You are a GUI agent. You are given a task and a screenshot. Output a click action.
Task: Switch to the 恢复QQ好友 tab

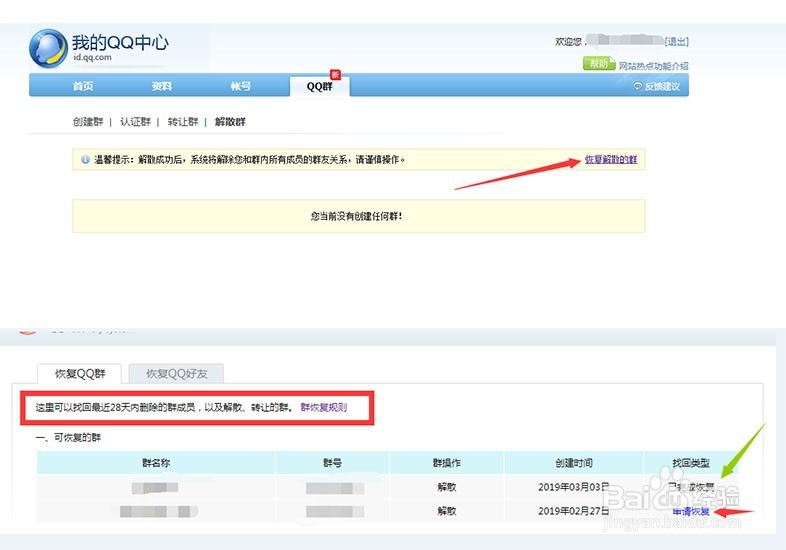point(176,374)
